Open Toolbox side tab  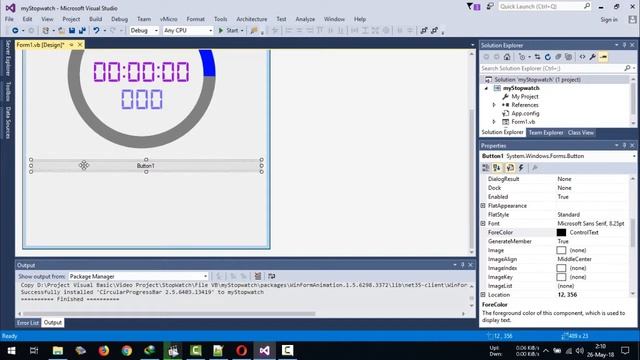coord(8,91)
